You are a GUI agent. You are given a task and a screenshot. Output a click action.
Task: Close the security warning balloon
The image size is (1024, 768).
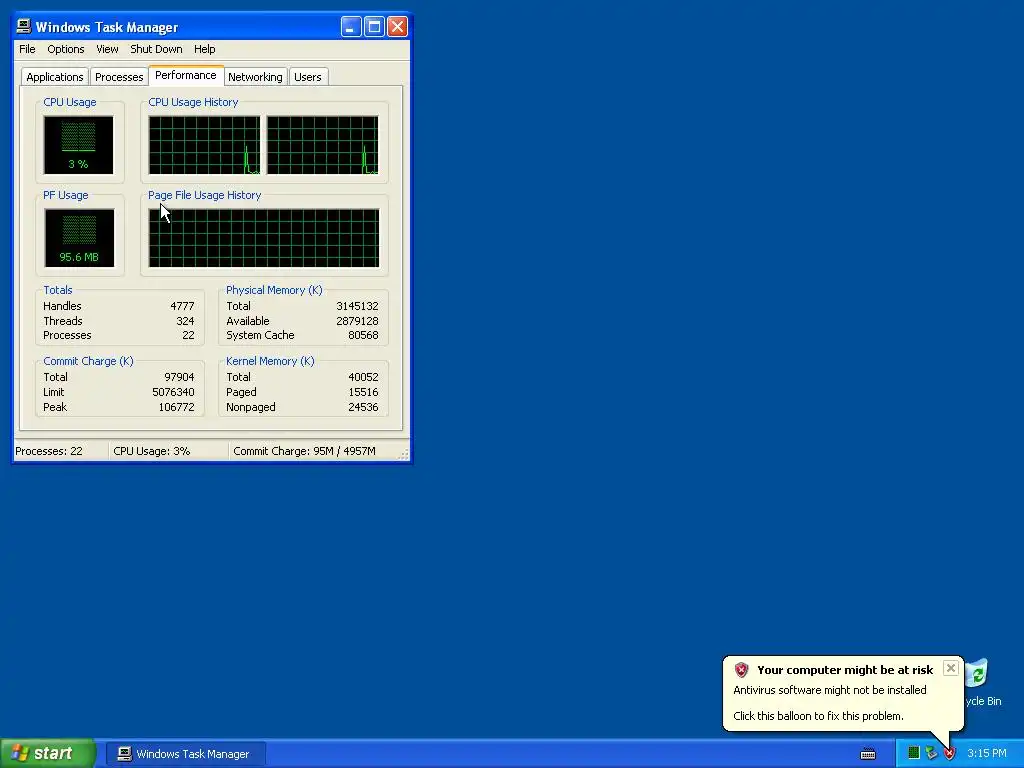(x=951, y=668)
